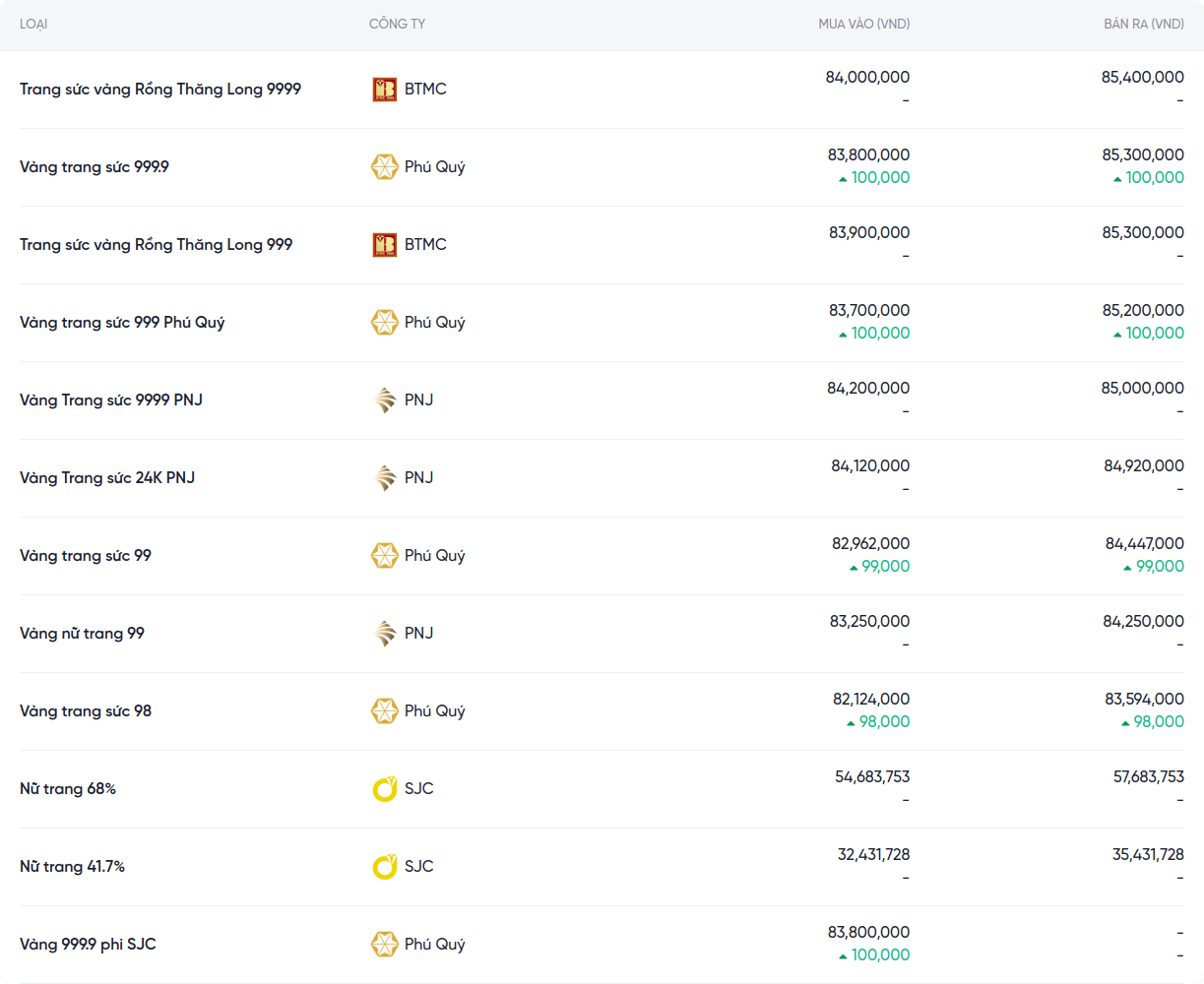Open Vàng 999.9 phi SJC entry

88,945
